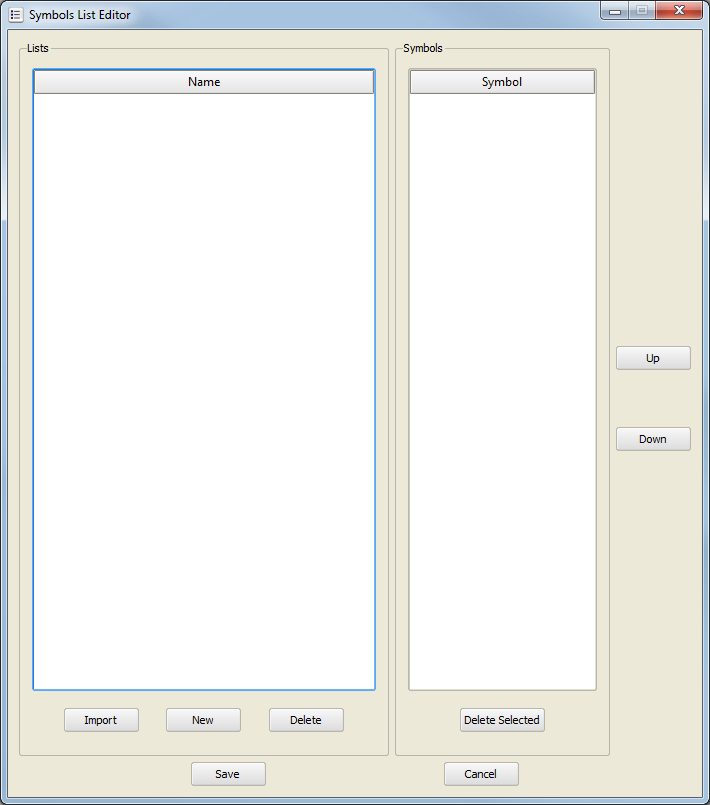Image resolution: width=710 pixels, height=805 pixels.
Task: Click inside the empty Lists table
Action: 204,390
